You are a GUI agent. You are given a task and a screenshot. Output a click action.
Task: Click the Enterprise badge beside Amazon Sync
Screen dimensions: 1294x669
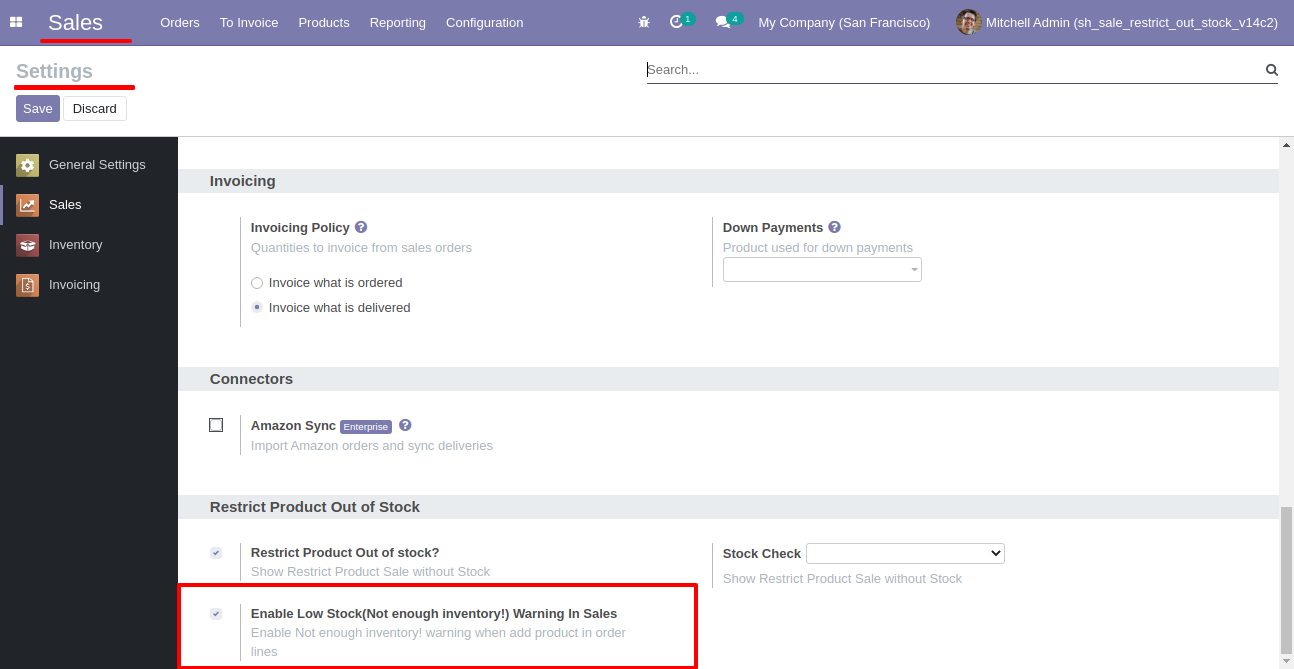[366, 427]
